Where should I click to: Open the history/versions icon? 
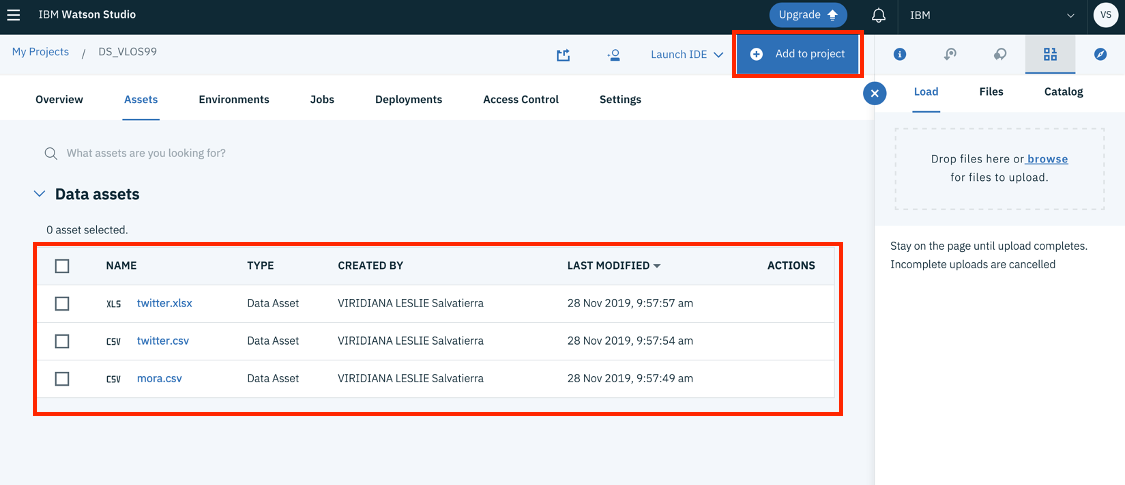pos(950,55)
